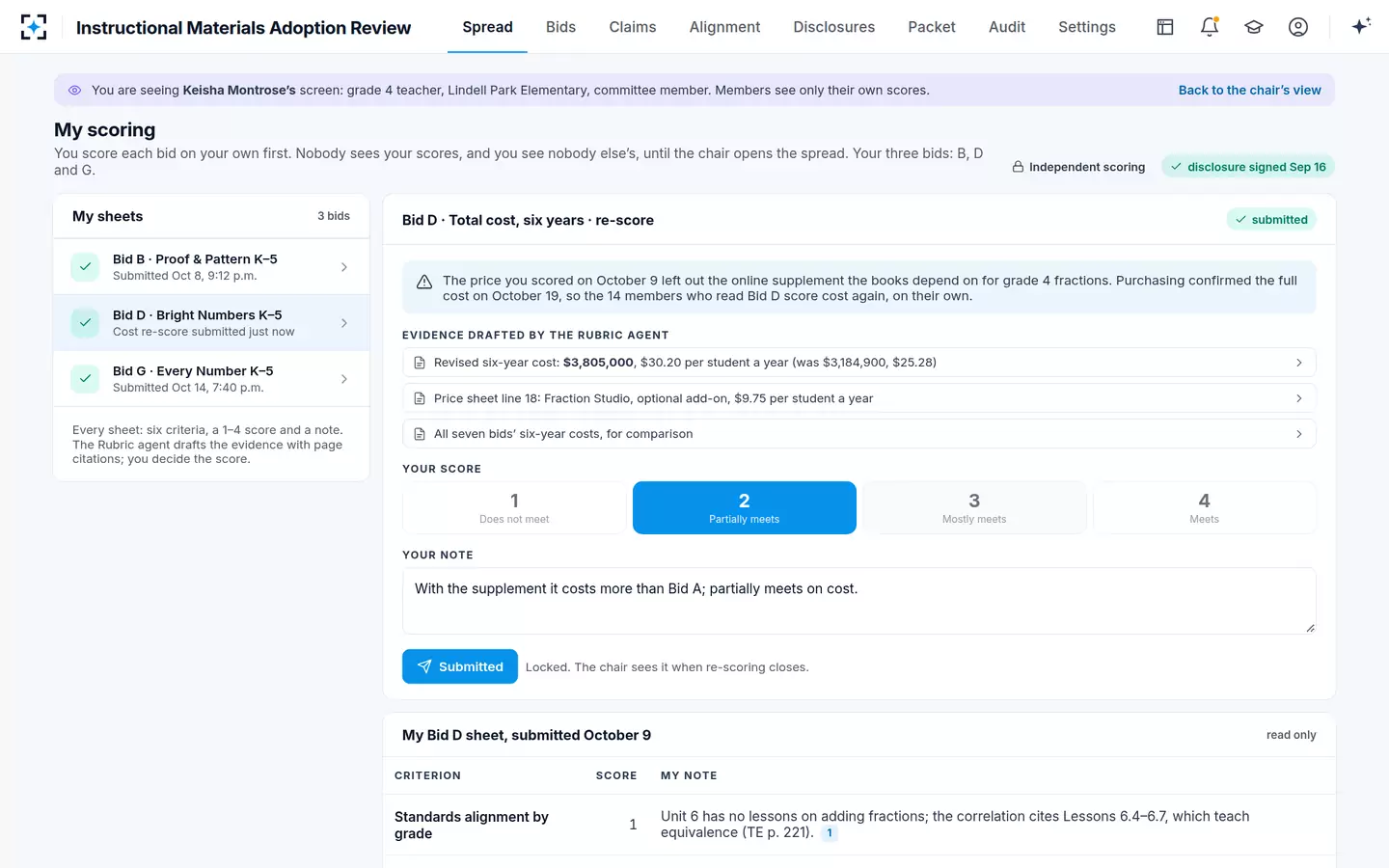Click the lock icon beside Independent scoring
The image size is (1389, 868).
[x=1018, y=167]
